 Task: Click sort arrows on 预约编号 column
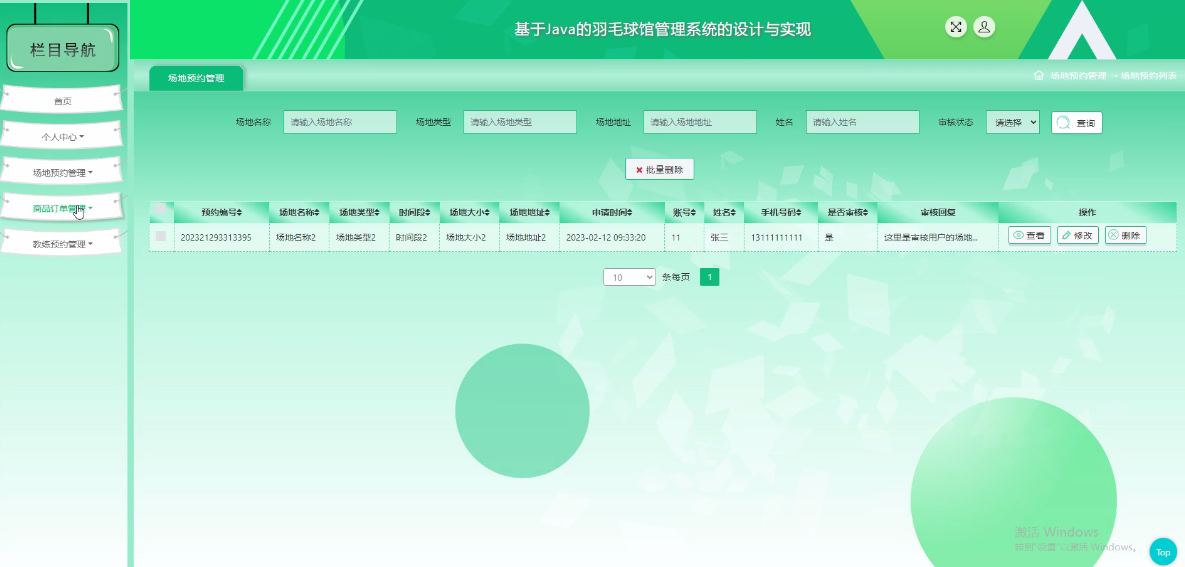point(239,213)
